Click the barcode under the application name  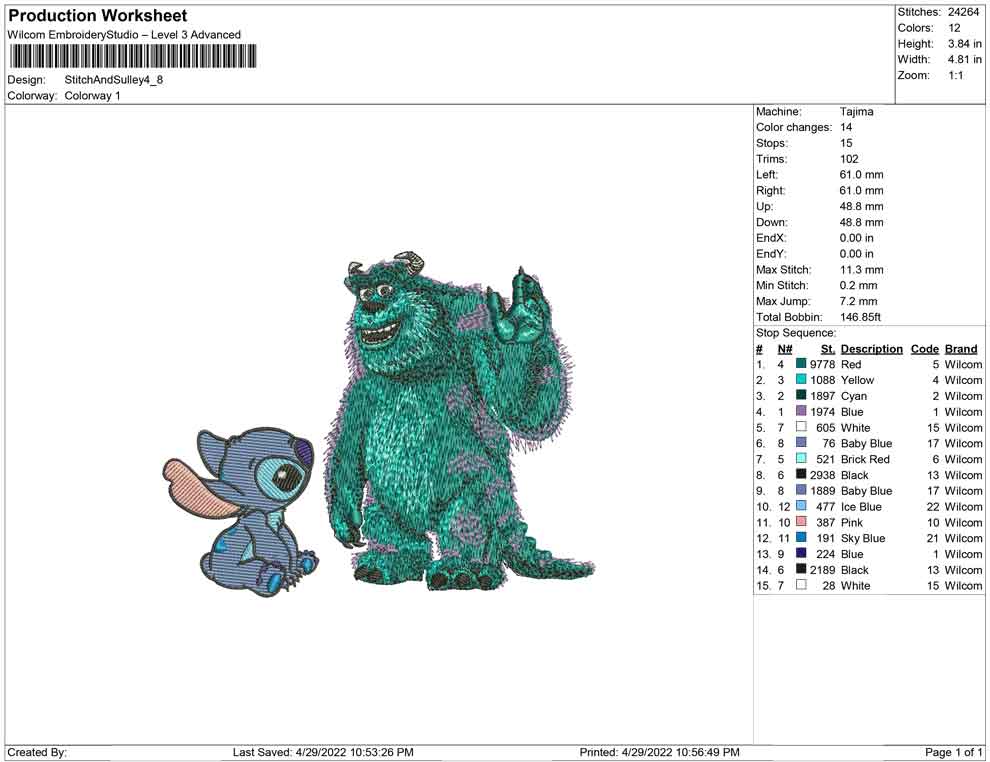point(133,56)
